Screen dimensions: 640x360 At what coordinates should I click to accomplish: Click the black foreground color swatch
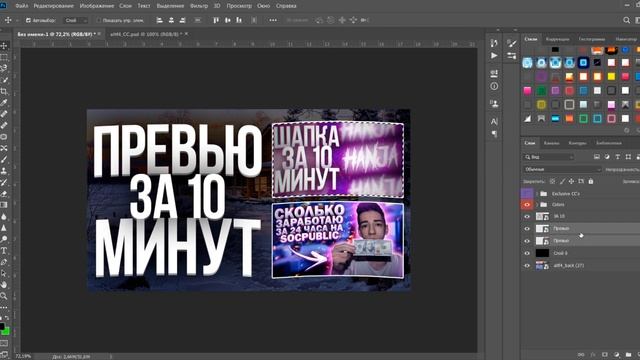tap(2, 326)
